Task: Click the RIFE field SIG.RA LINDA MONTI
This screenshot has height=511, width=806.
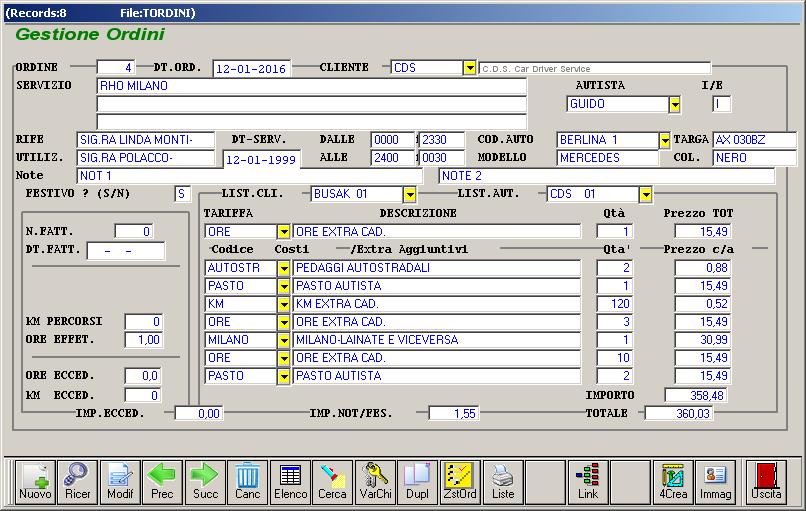Action: tap(146, 140)
